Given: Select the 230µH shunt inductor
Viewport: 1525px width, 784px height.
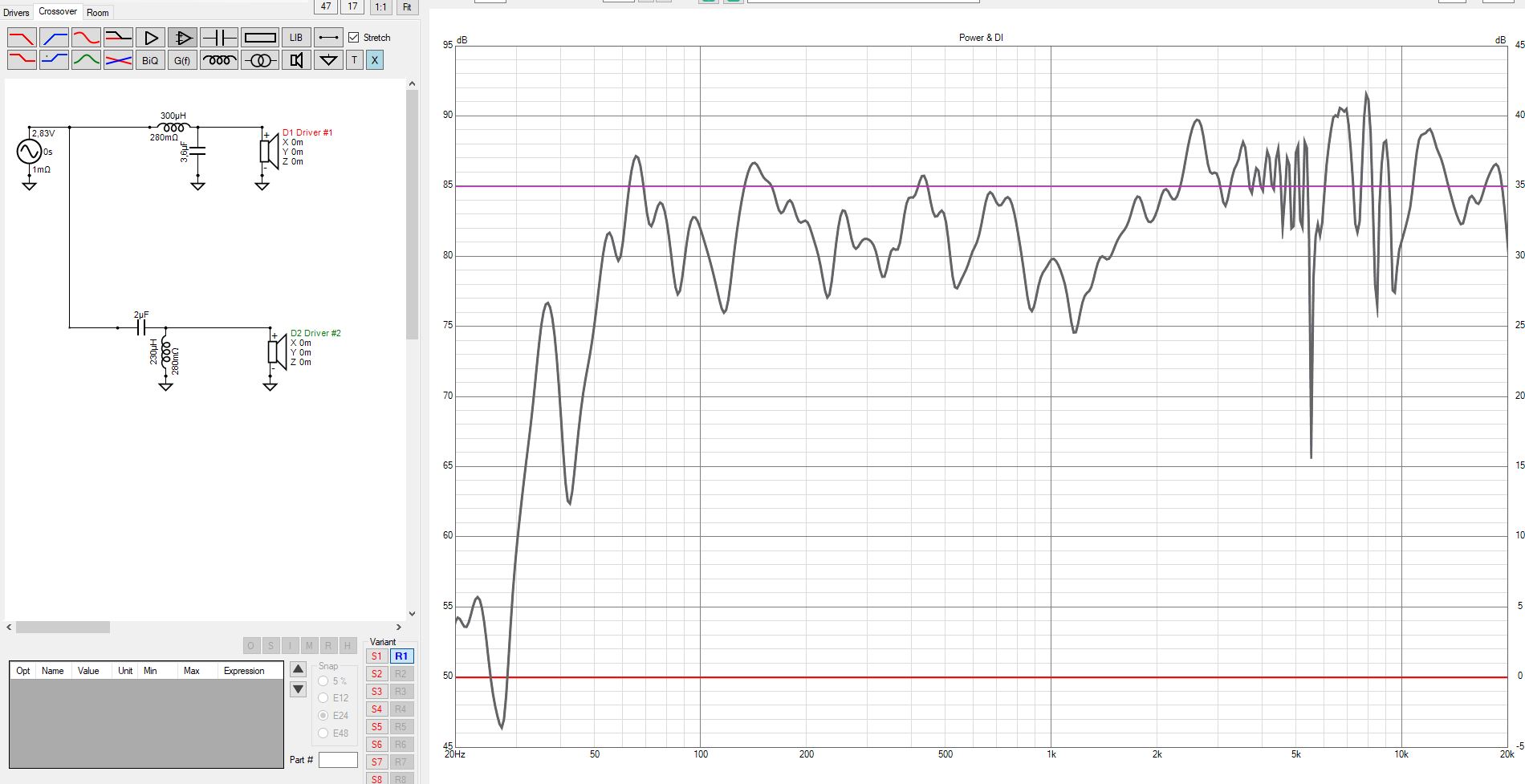Looking at the screenshot, I should (165, 353).
